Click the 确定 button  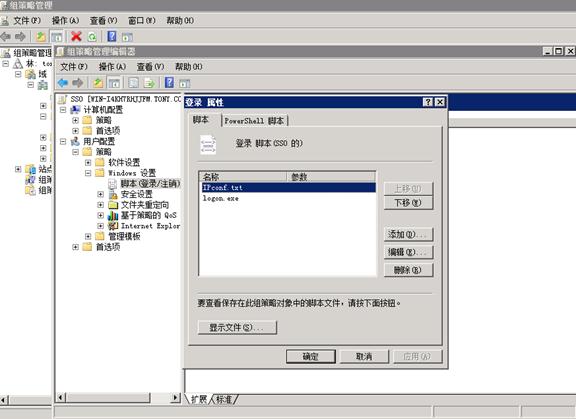pos(311,356)
